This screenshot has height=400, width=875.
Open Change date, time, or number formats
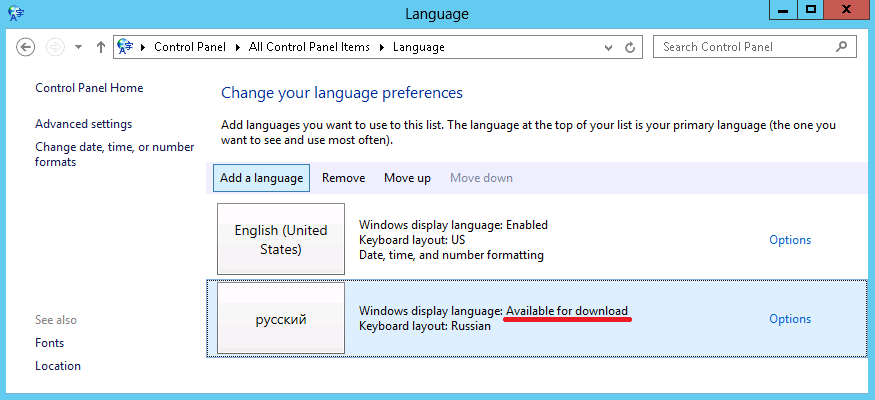point(114,154)
